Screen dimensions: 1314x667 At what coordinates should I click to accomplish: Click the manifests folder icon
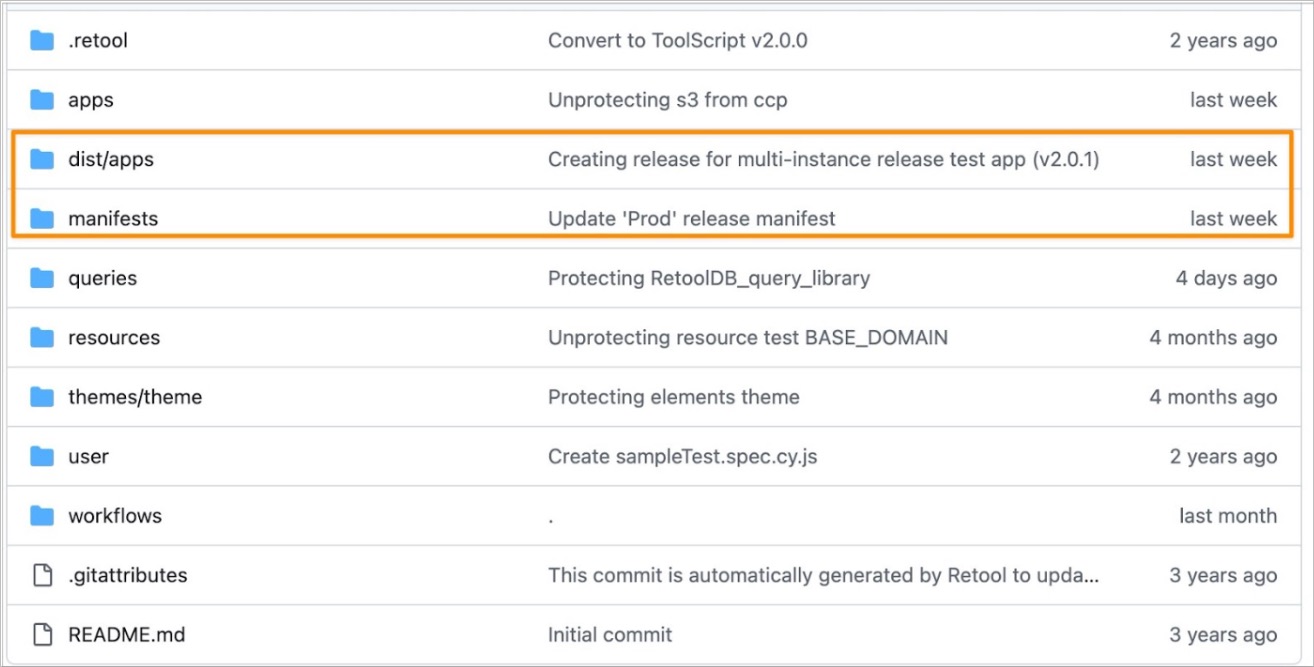(x=41, y=218)
